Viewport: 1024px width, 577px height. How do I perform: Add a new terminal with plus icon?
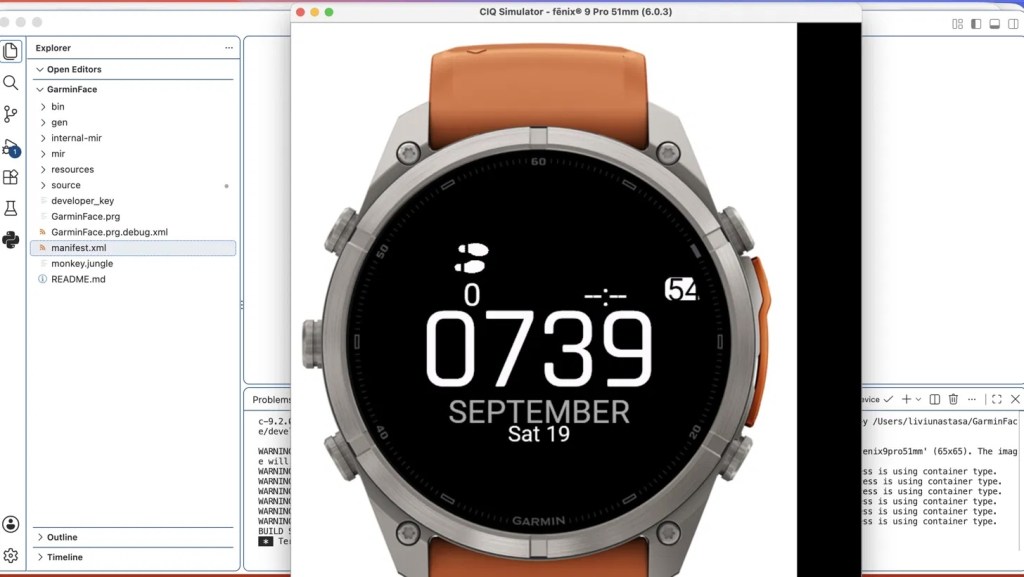(x=906, y=399)
